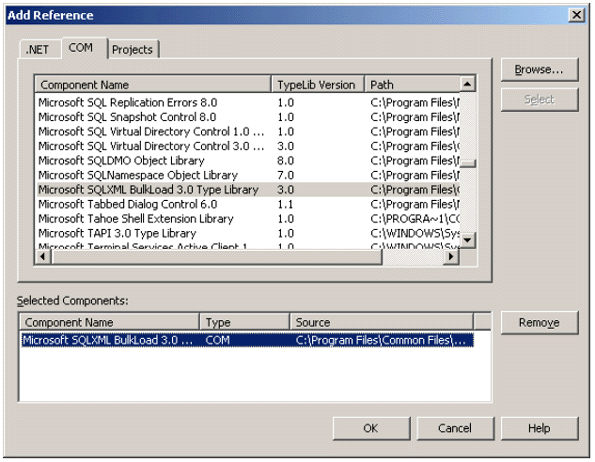Click the horizontal scroll right arrow
Viewport: 595px width, 462px height.
[x=451, y=256]
